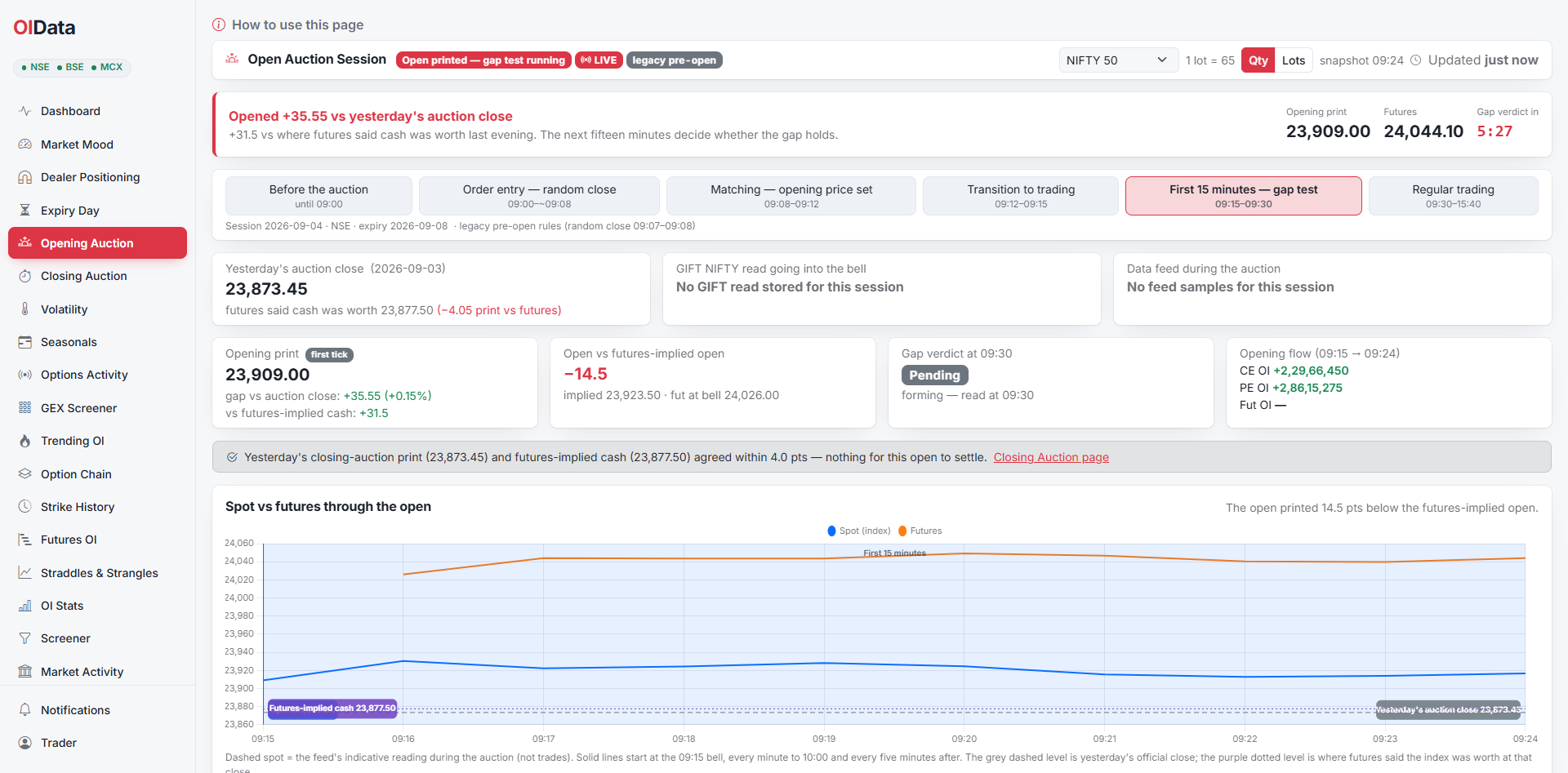Click the Dealer Positioning icon

24,177
